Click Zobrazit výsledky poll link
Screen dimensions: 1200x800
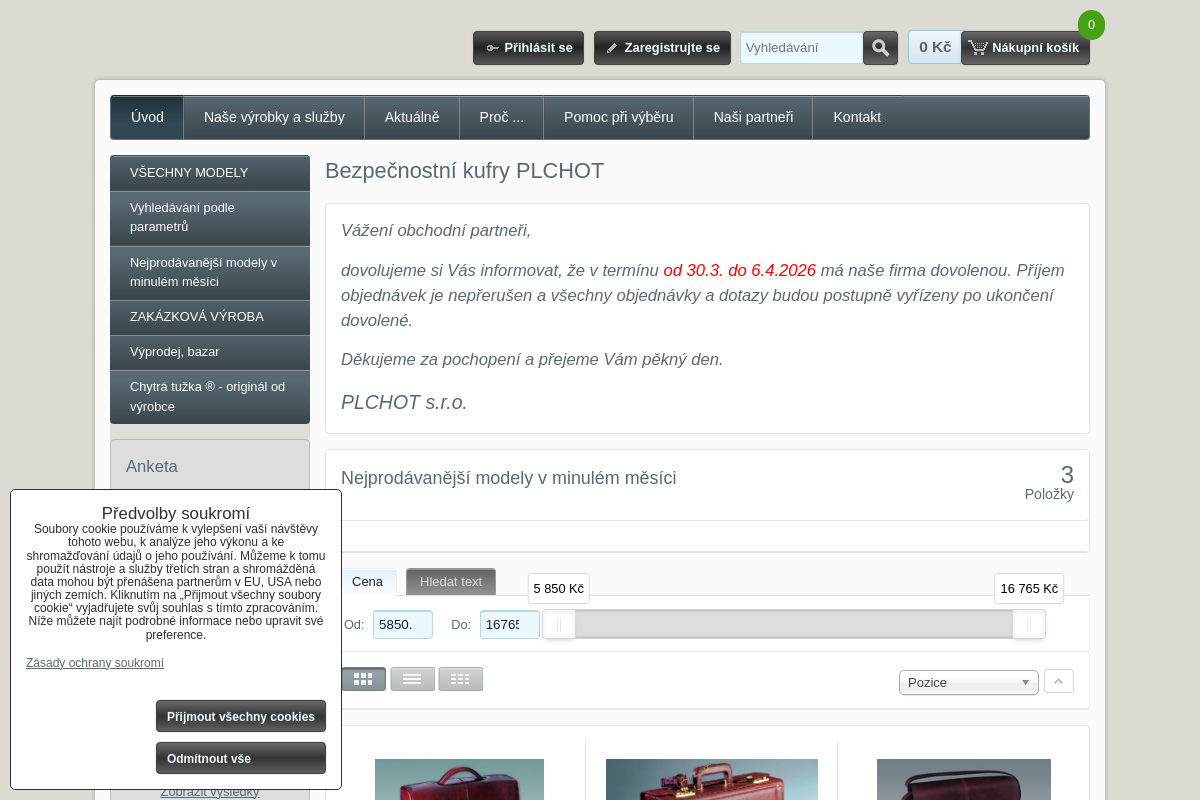(210, 792)
